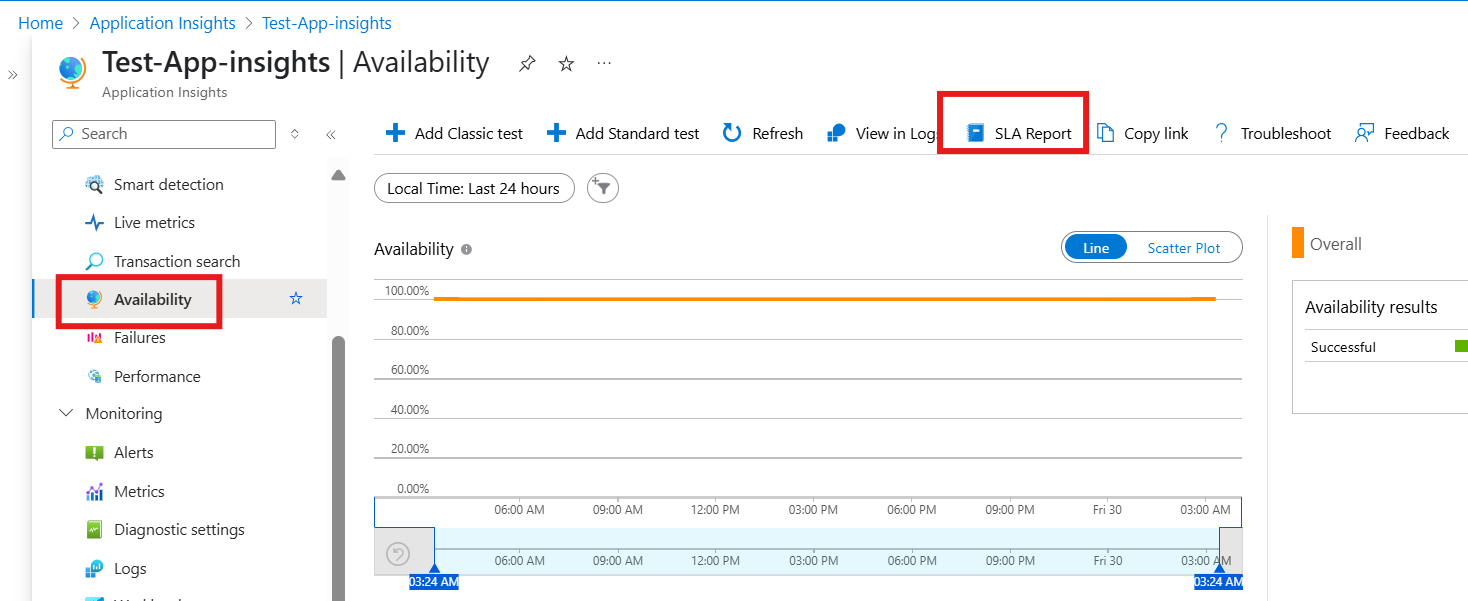The image size is (1468, 601).
Task: Go to Performance in sidebar
Action: point(157,376)
